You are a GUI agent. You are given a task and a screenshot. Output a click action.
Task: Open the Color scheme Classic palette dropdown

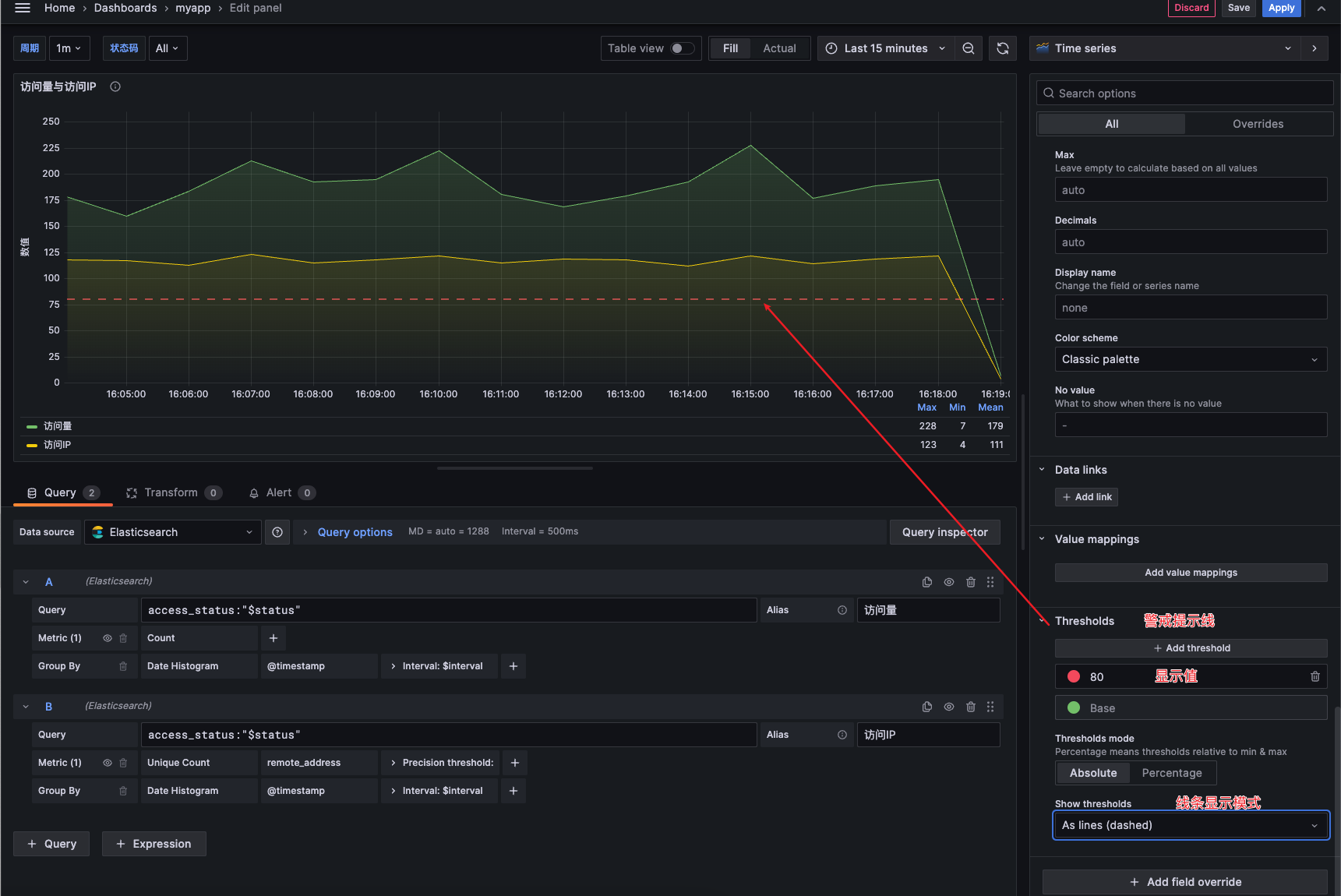click(x=1190, y=359)
